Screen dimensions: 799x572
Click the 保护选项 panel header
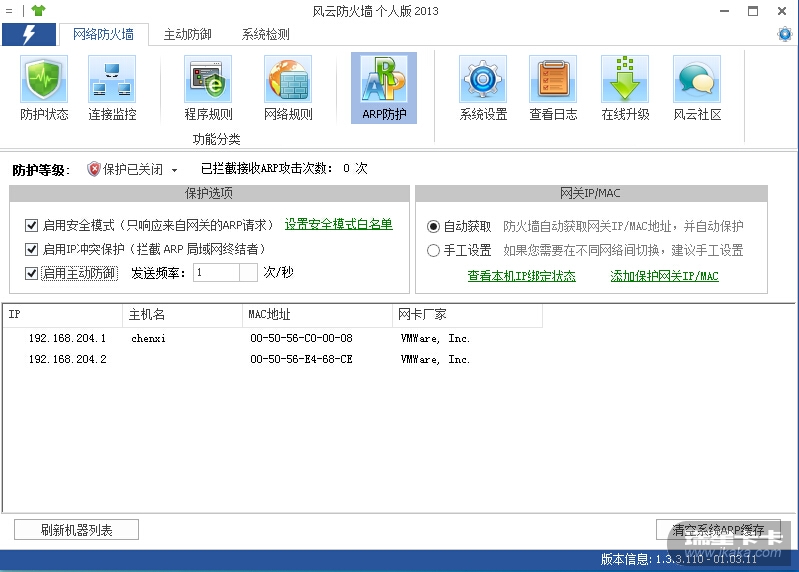209,194
